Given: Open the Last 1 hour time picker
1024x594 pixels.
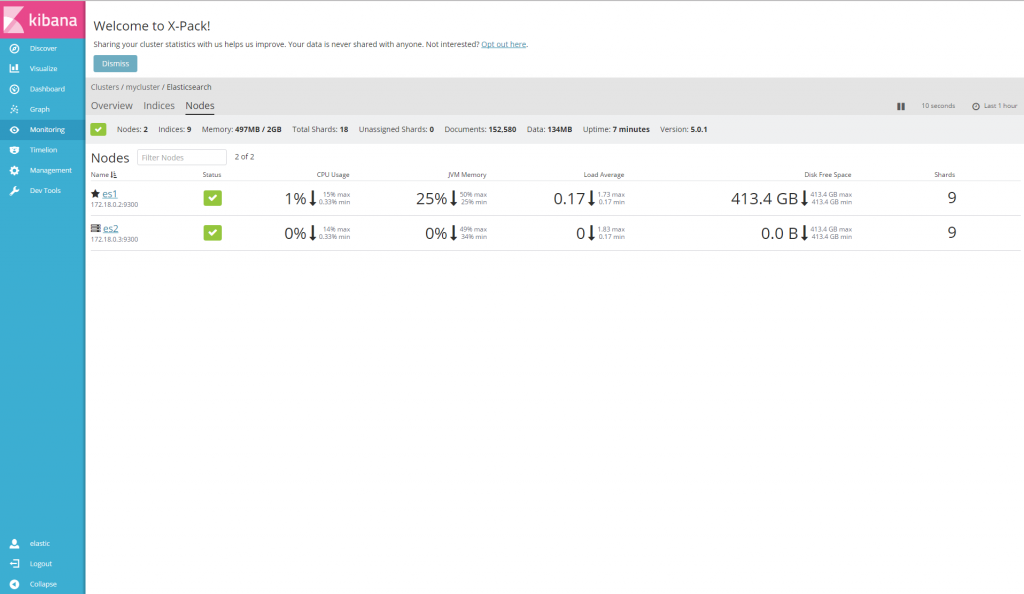Looking at the screenshot, I should (995, 106).
